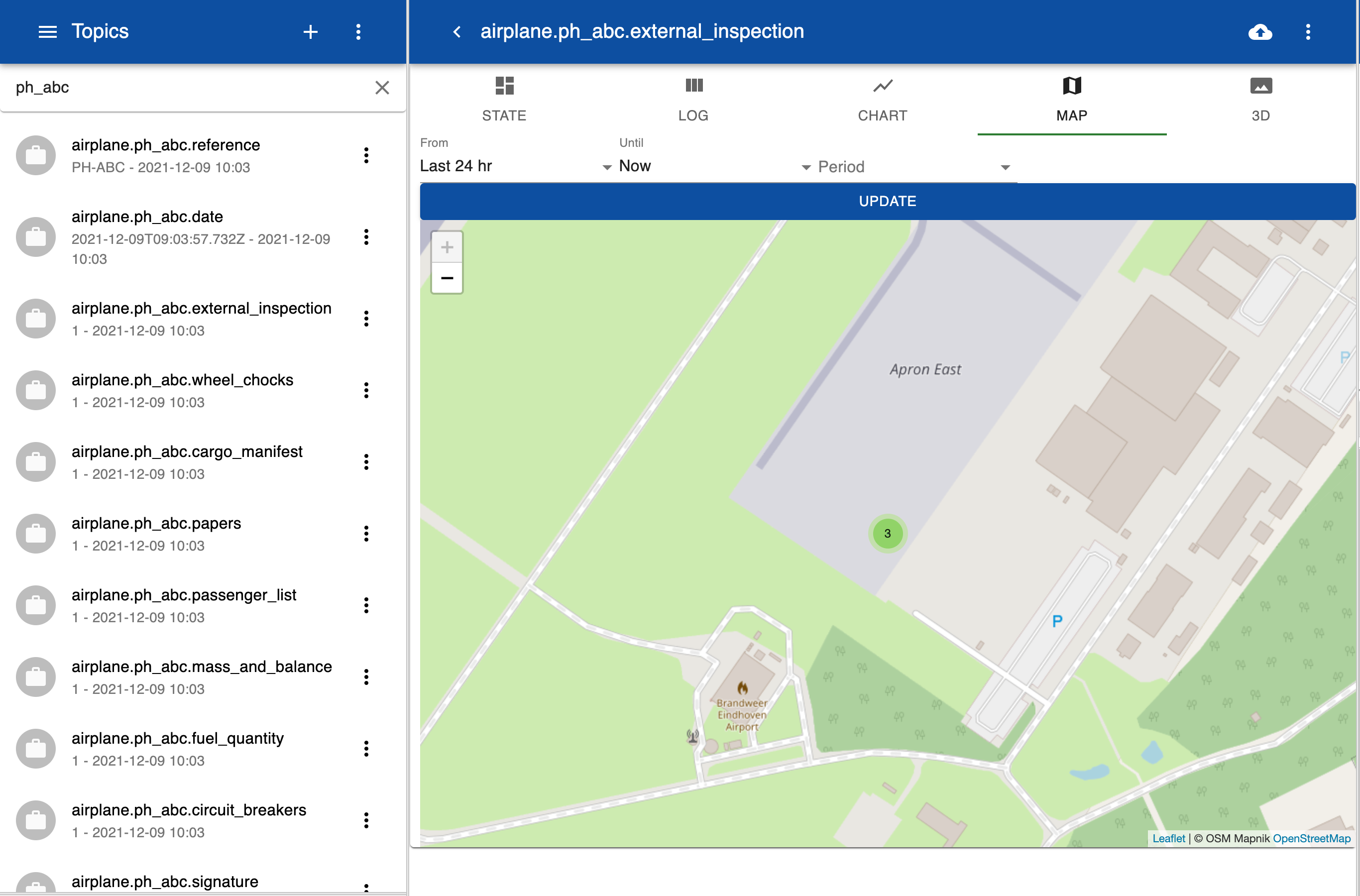This screenshot has width=1360, height=896.
Task: Open menu for circuit_breakers topic row
Action: tap(366, 820)
